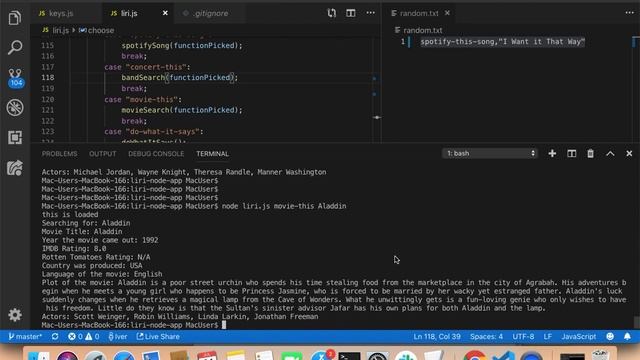Screen dimensions: 640x360
Task: Click the terminal scrollbar thumb
Action: [636, 322]
